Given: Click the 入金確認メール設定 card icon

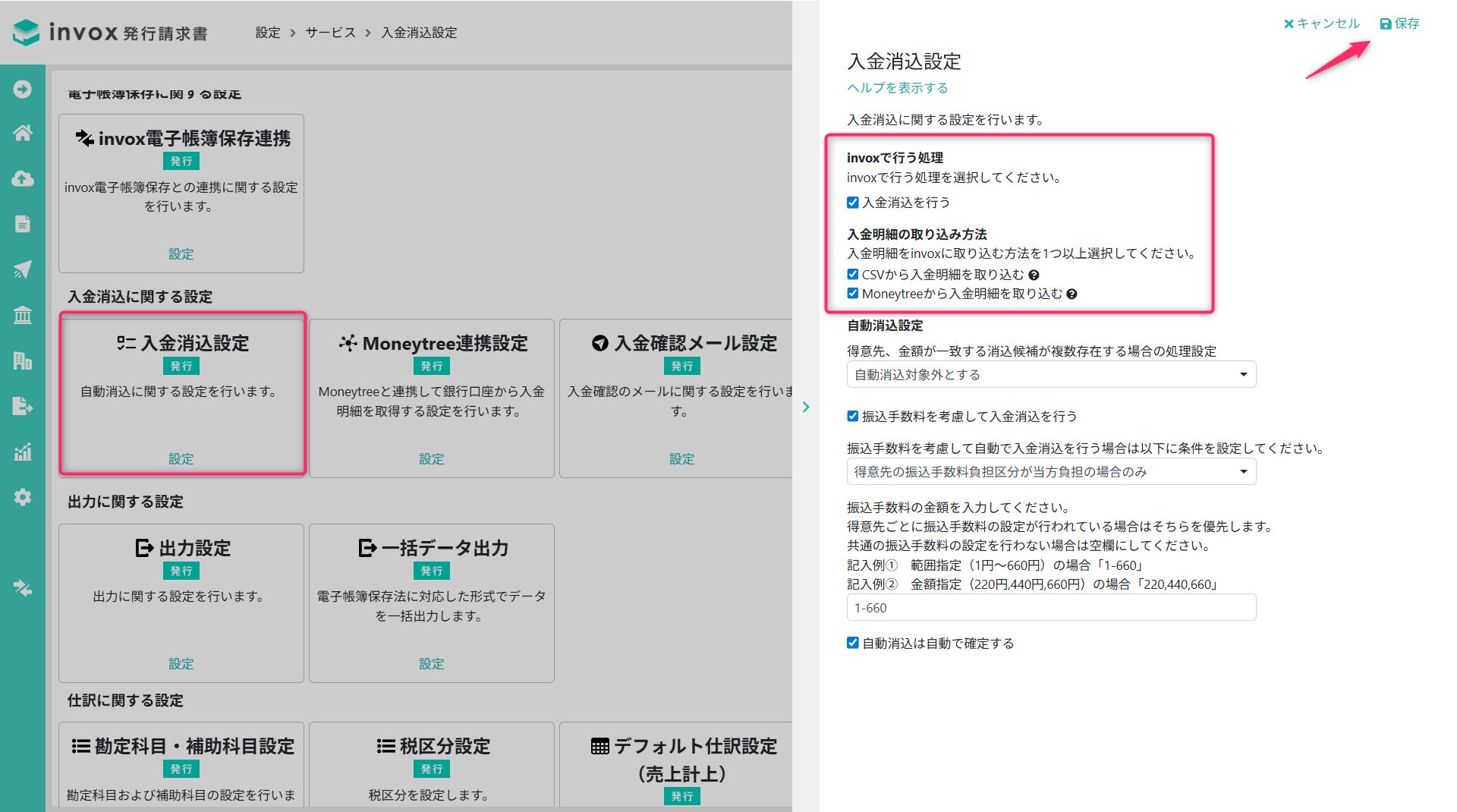Looking at the screenshot, I should click(x=600, y=343).
